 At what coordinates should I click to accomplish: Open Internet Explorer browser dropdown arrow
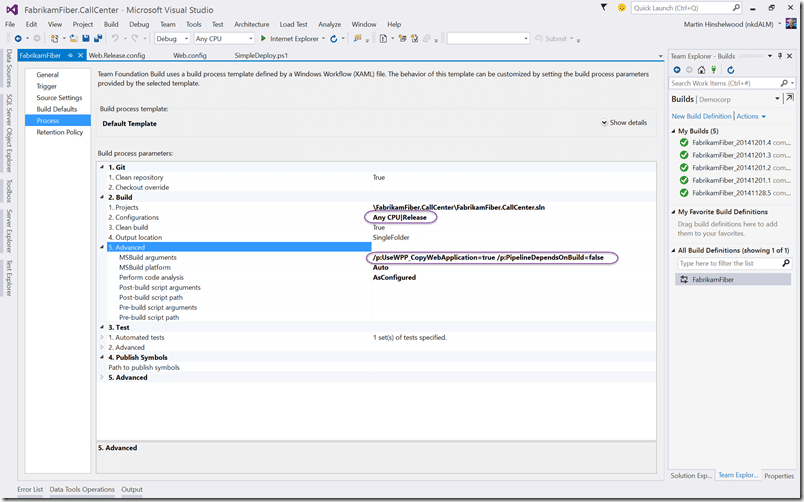click(x=324, y=38)
